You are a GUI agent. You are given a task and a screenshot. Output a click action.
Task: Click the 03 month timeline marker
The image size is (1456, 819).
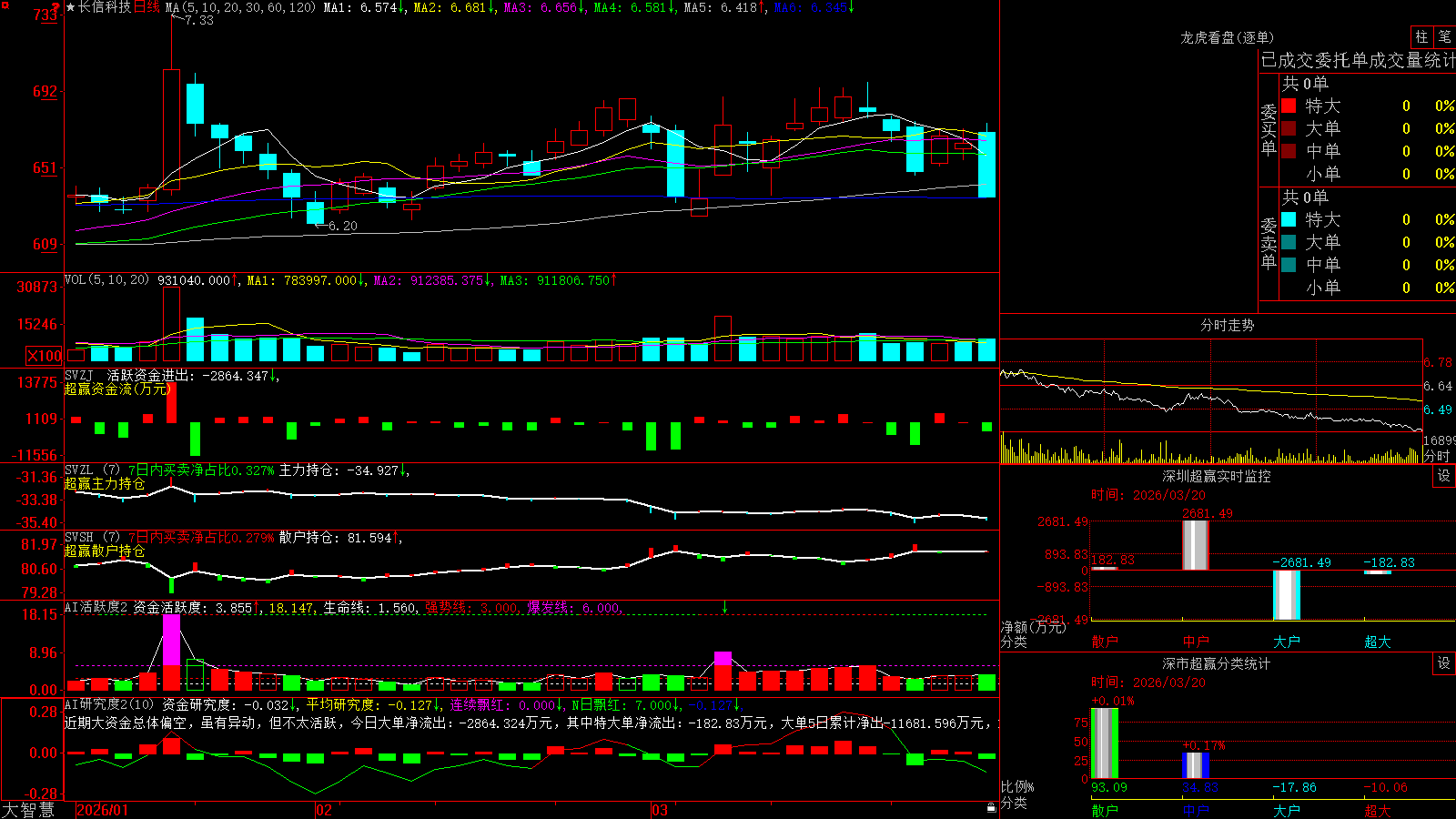660,810
